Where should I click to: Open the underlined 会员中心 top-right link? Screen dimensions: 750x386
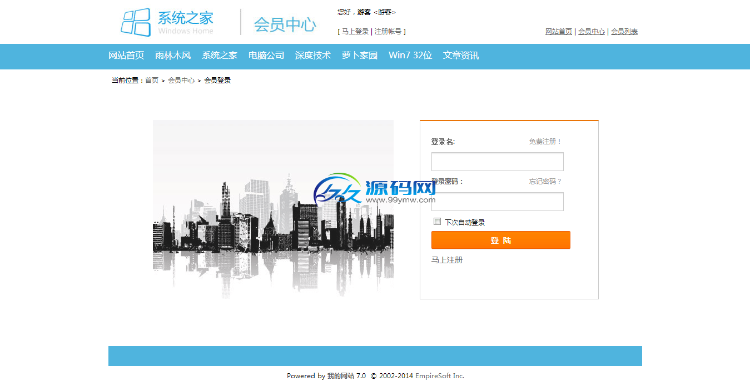tap(591, 32)
